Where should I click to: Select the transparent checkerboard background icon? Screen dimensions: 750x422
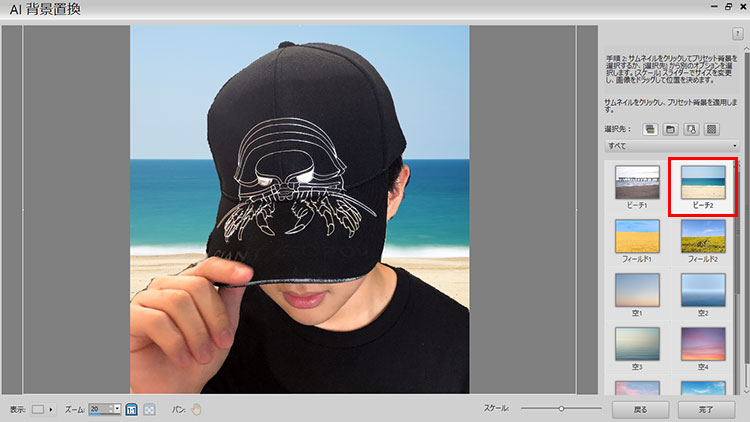[x=712, y=129]
